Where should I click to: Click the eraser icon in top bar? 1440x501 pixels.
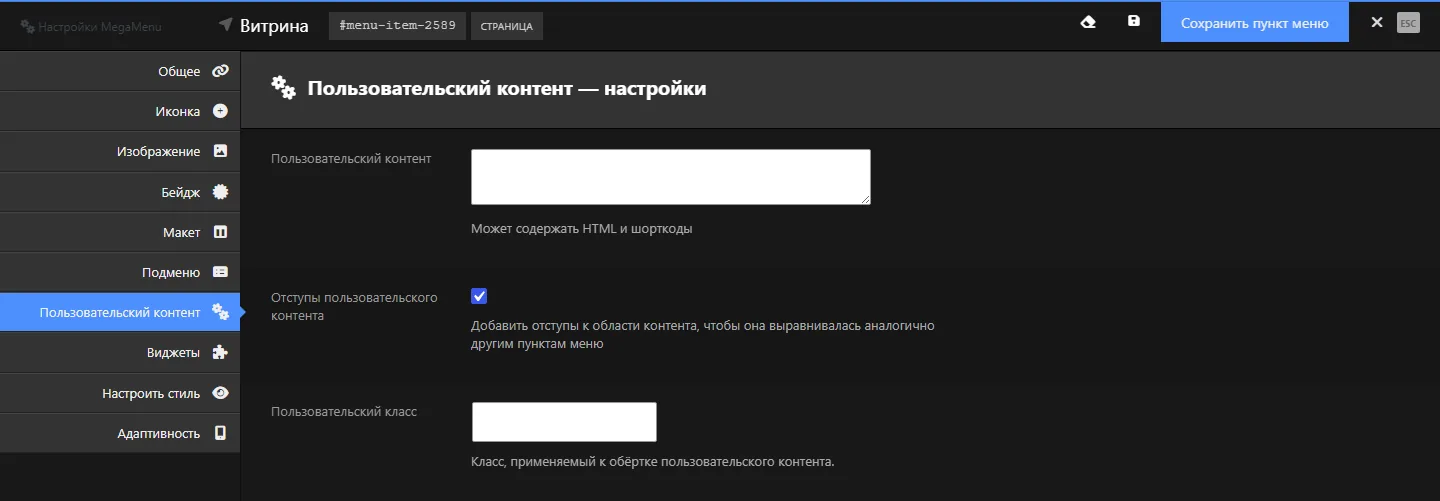pyautogui.click(x=1089, y=22)
